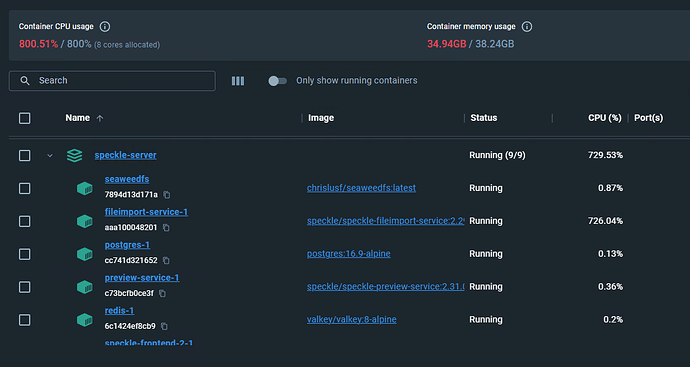Sort containers by Name column arrow
Image resolution: width=690 pixels, height=367 pixels.
(x=100, y=118)
